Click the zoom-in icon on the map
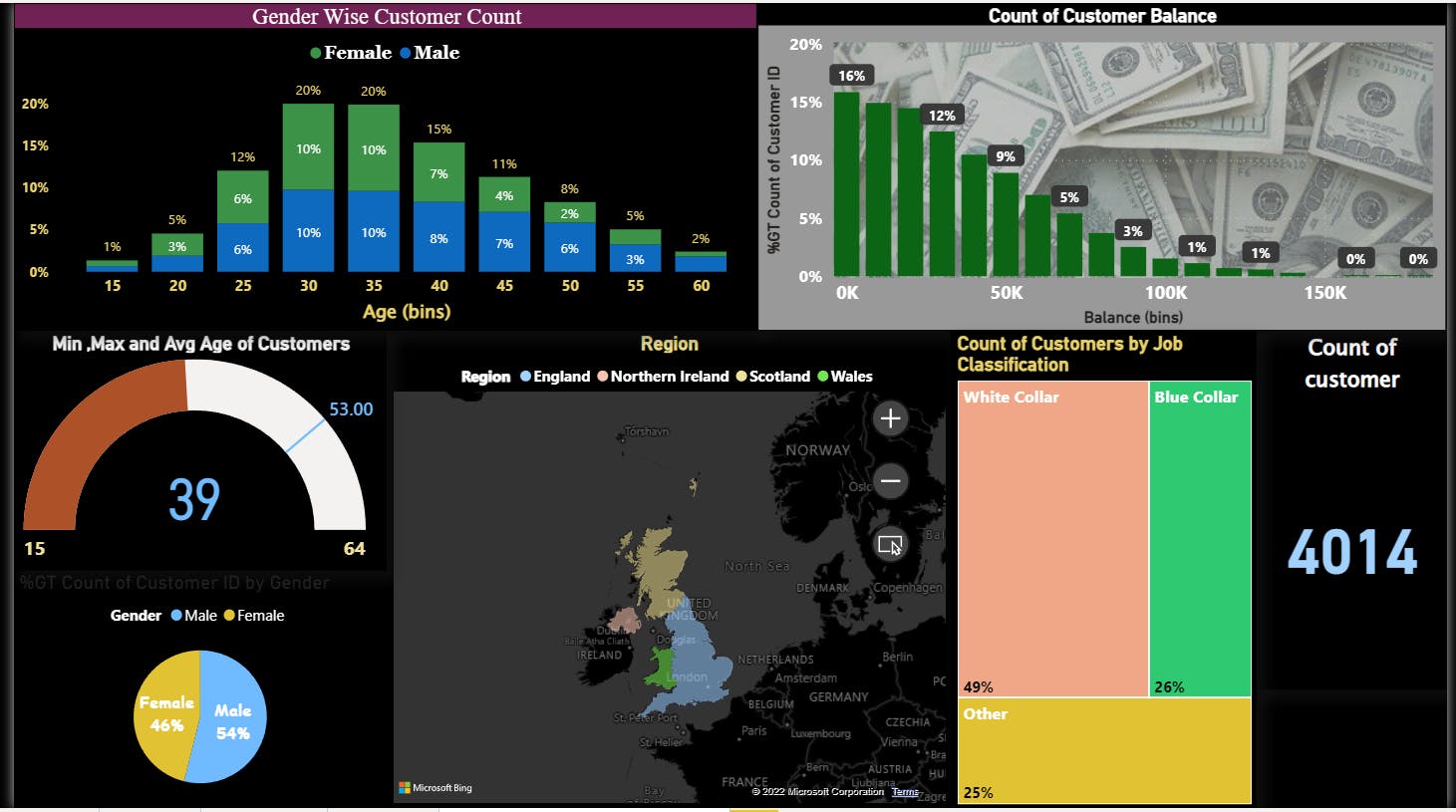 (890, 418)
